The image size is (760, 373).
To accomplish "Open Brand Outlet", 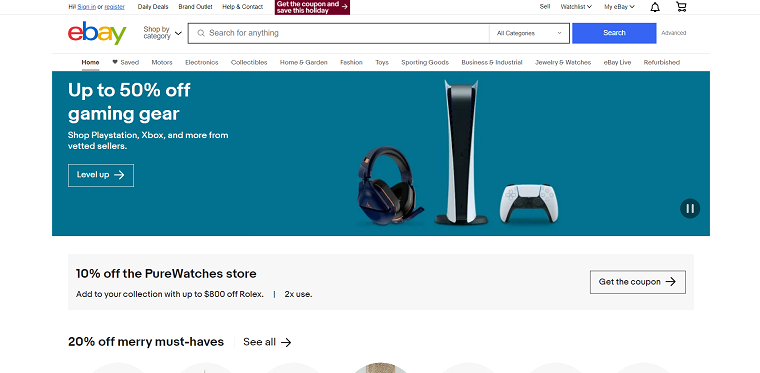I will point(195,7).
